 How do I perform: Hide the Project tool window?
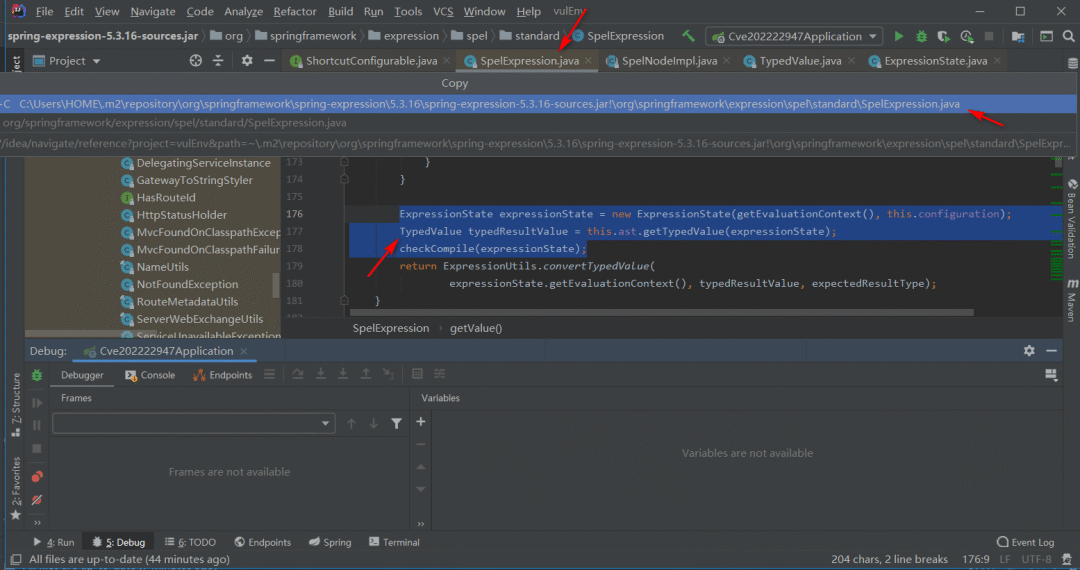[x=269, y=61]
